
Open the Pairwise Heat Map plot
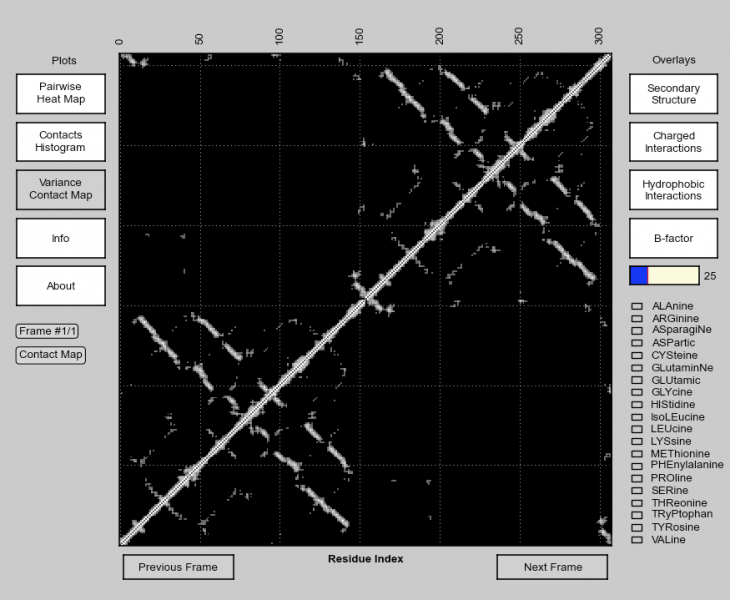[61, 93]
